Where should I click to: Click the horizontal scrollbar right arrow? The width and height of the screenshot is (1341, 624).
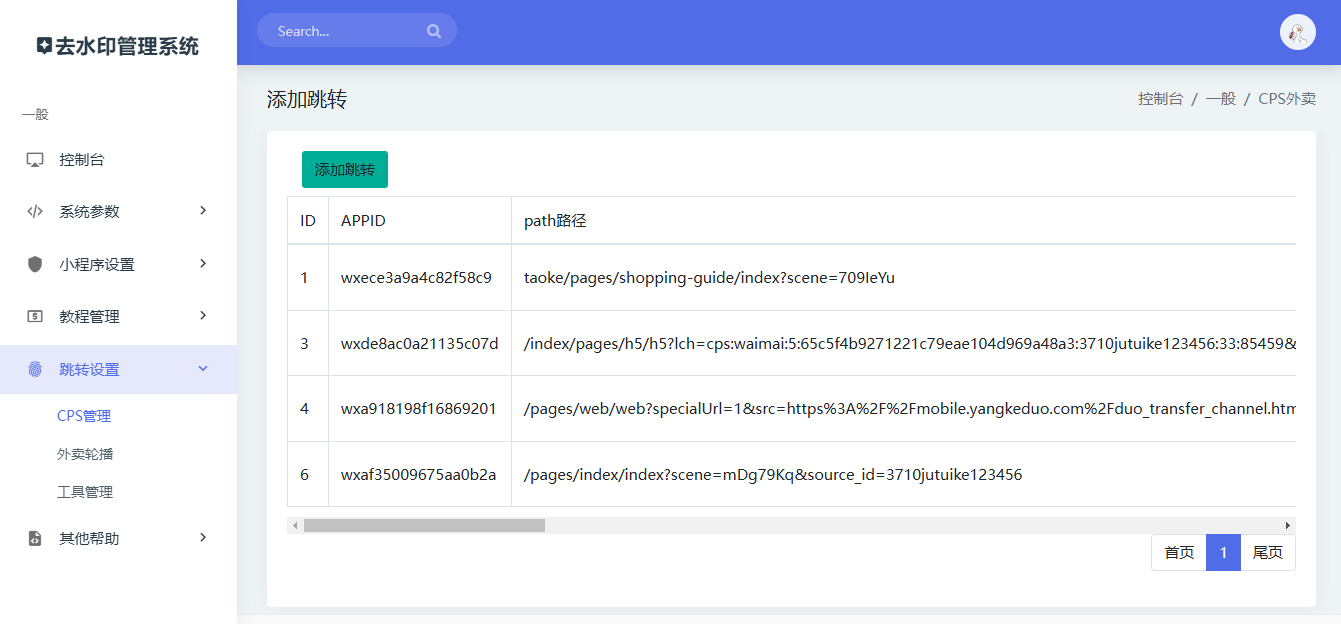click(1288, 525)
